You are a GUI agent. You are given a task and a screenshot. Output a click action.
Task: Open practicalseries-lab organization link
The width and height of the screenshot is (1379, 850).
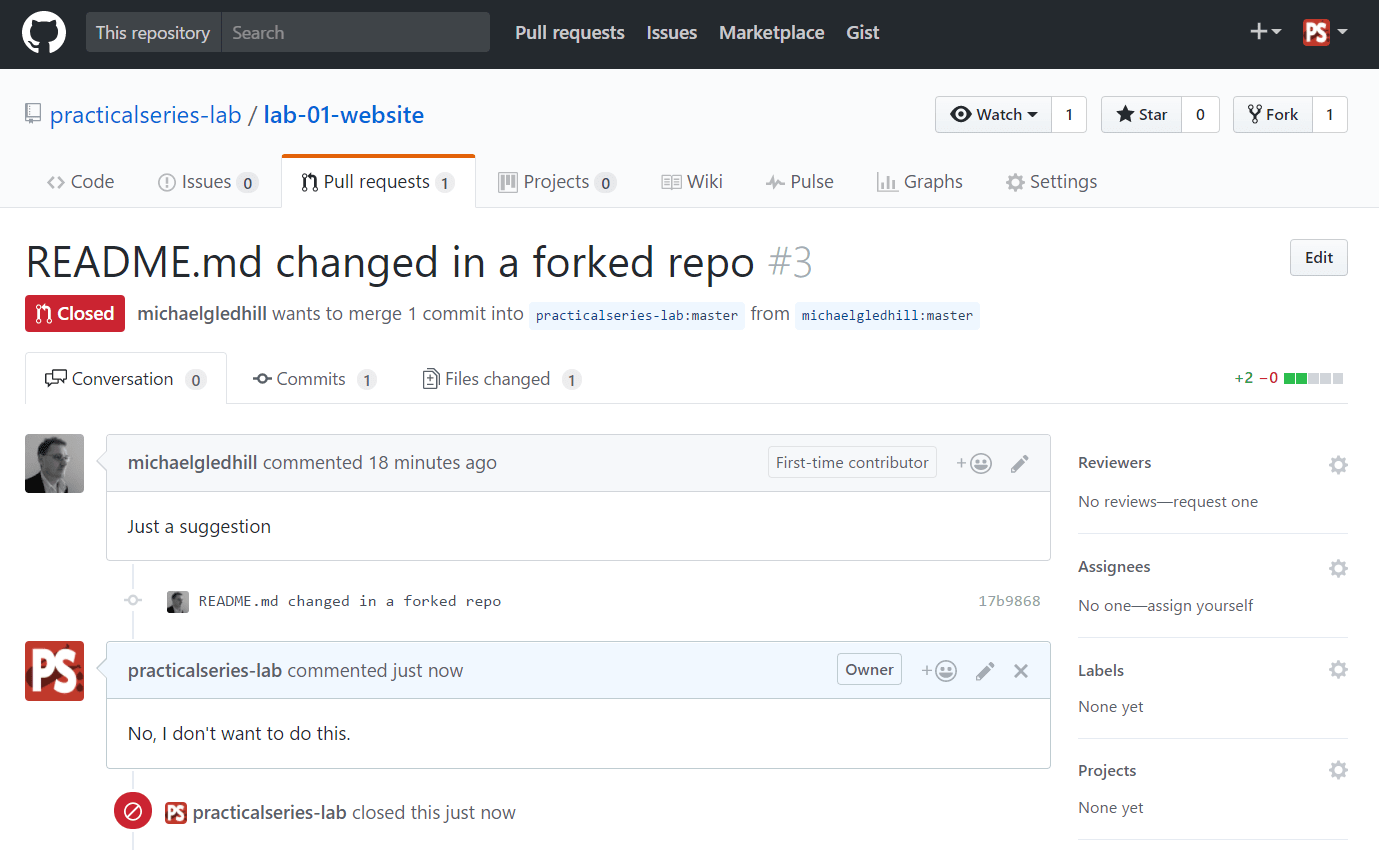[x=146, y=115]
